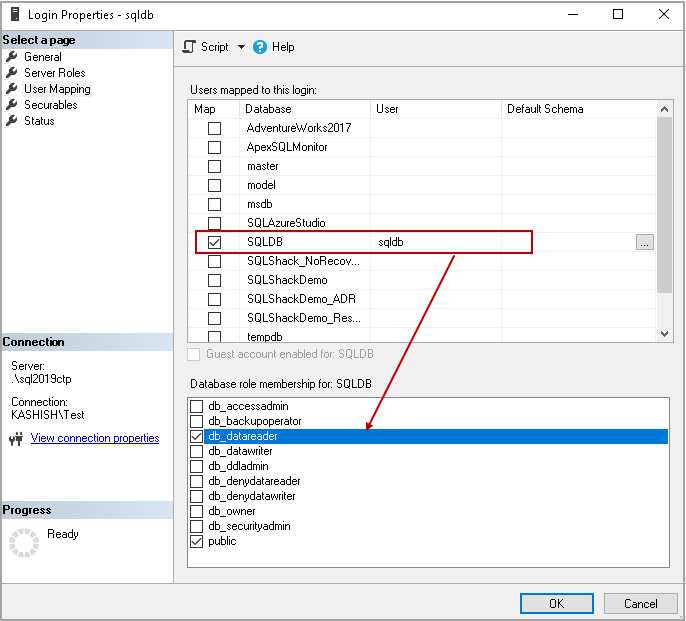This screenshot has width=686, height=621.
Task: Select the SQLShackDemo_Res... database row
Action: (x=422, y=318)
